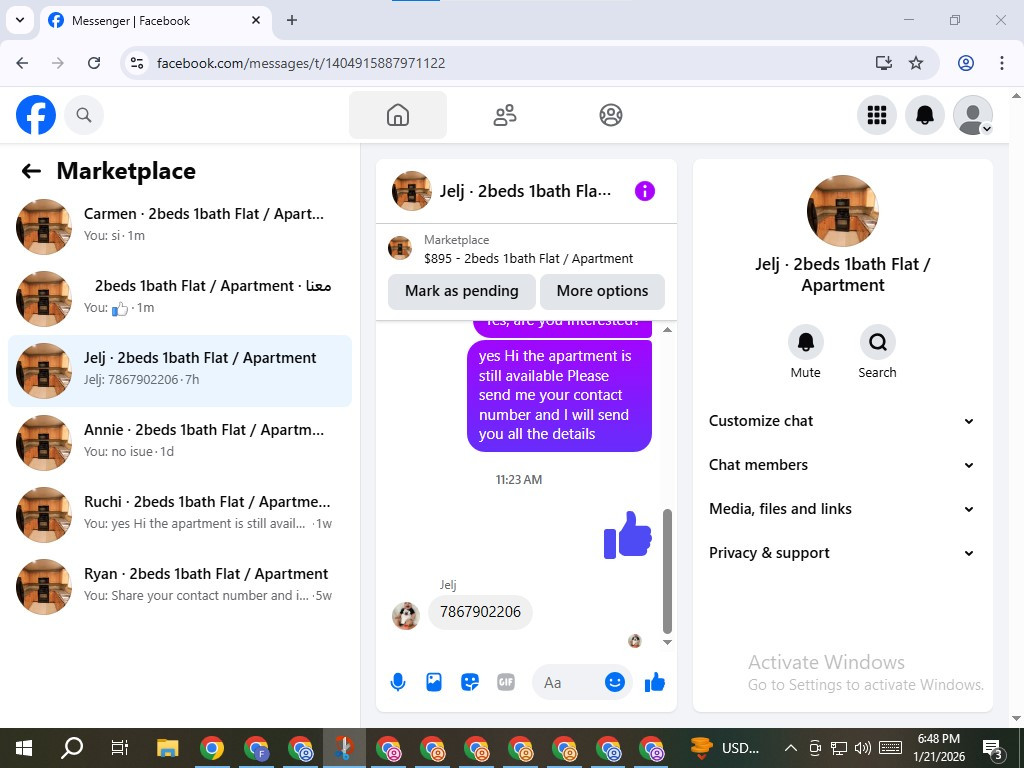Reload the page with refresh icon

[94, 63]
